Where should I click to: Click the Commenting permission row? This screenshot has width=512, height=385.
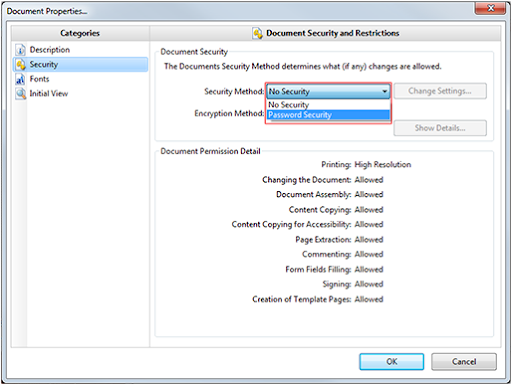[x=343, y=254]
